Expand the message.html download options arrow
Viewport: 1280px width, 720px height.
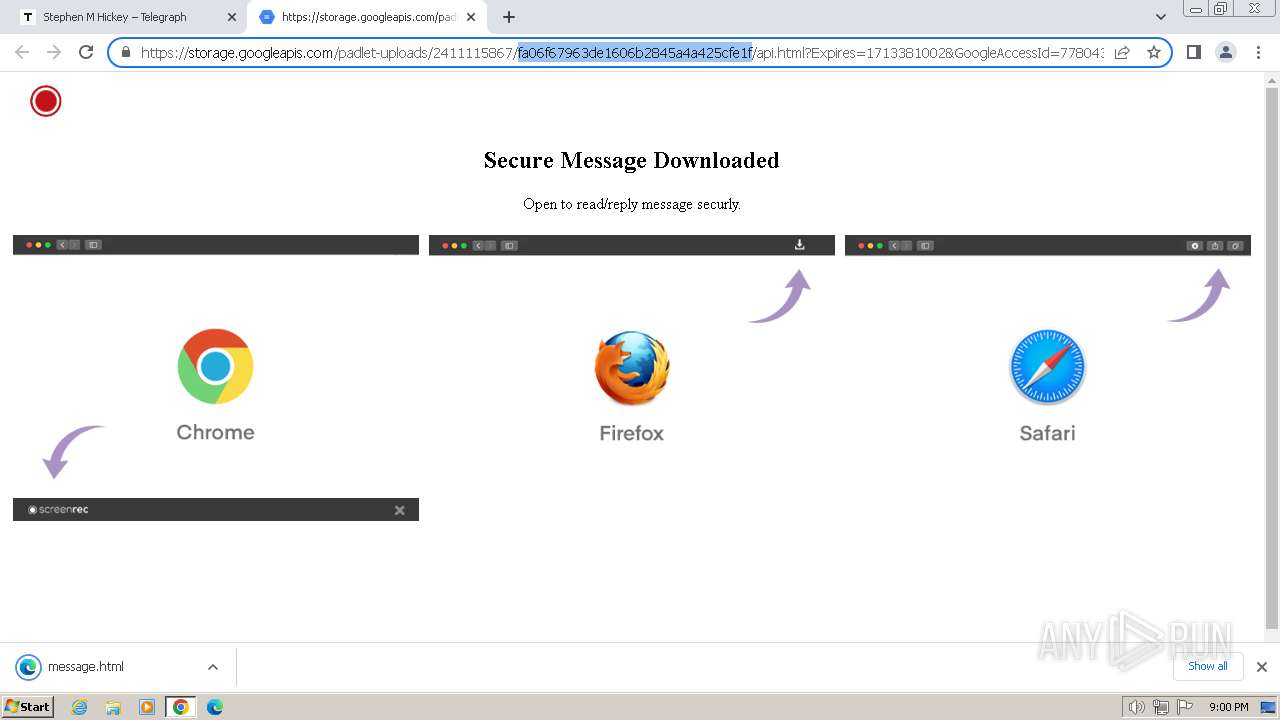tap(212, 667)
